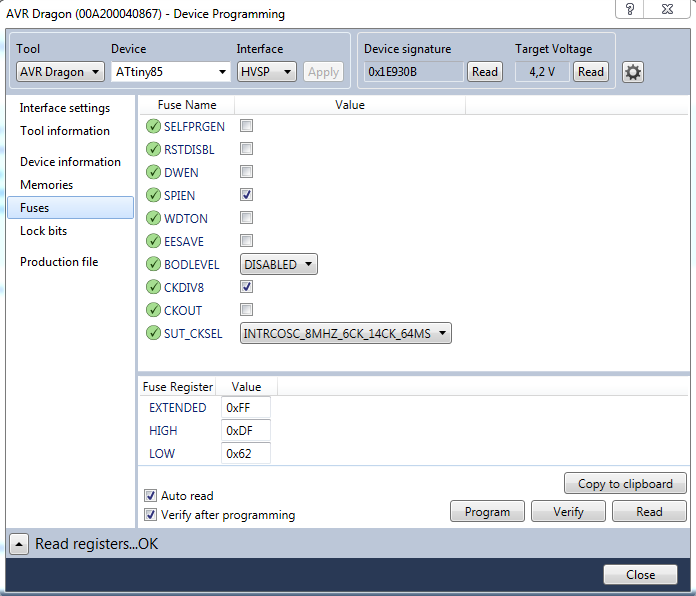Click the green status icon beside SELFPRGEN
This screenshot has width=696, height=596.
point(153,126)
